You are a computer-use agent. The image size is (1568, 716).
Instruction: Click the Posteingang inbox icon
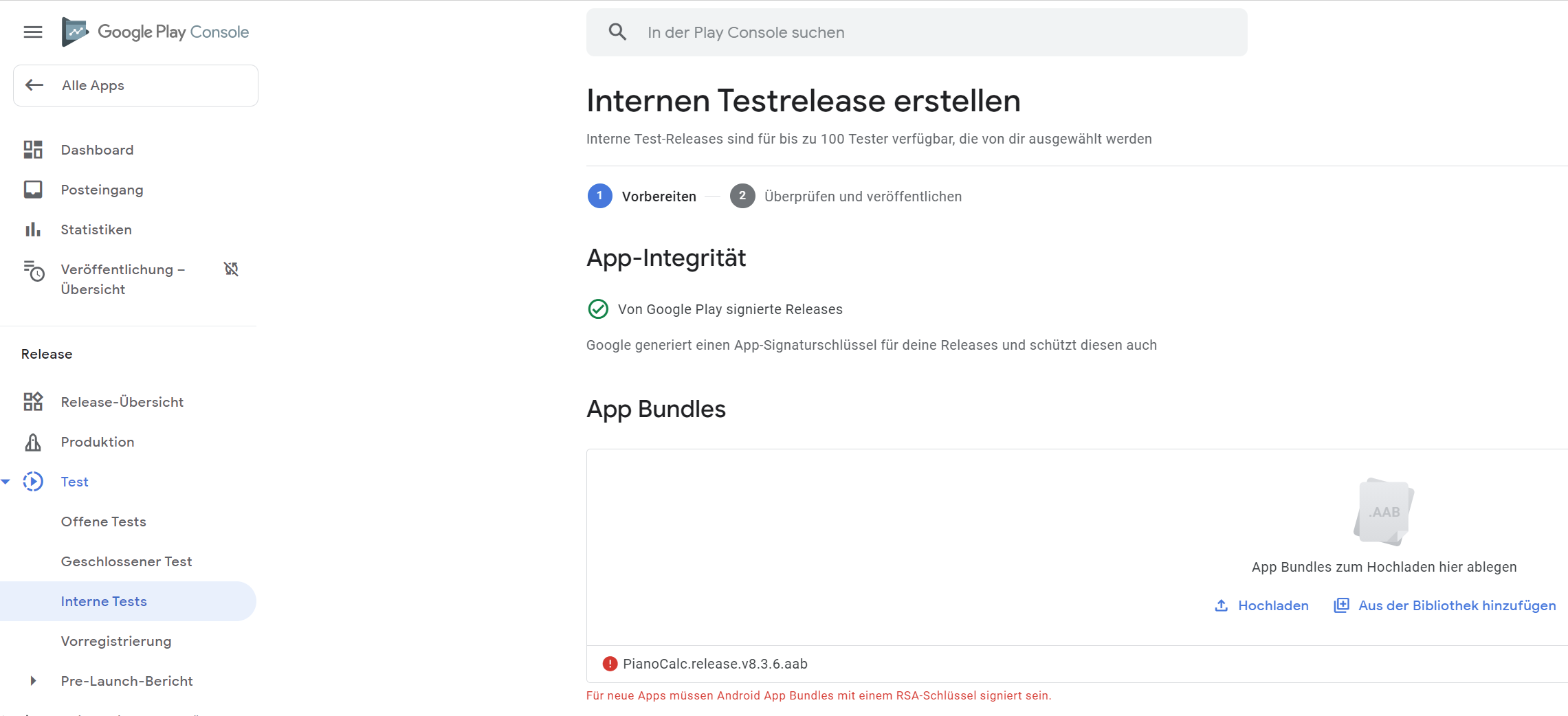click(x=33, y=190)
